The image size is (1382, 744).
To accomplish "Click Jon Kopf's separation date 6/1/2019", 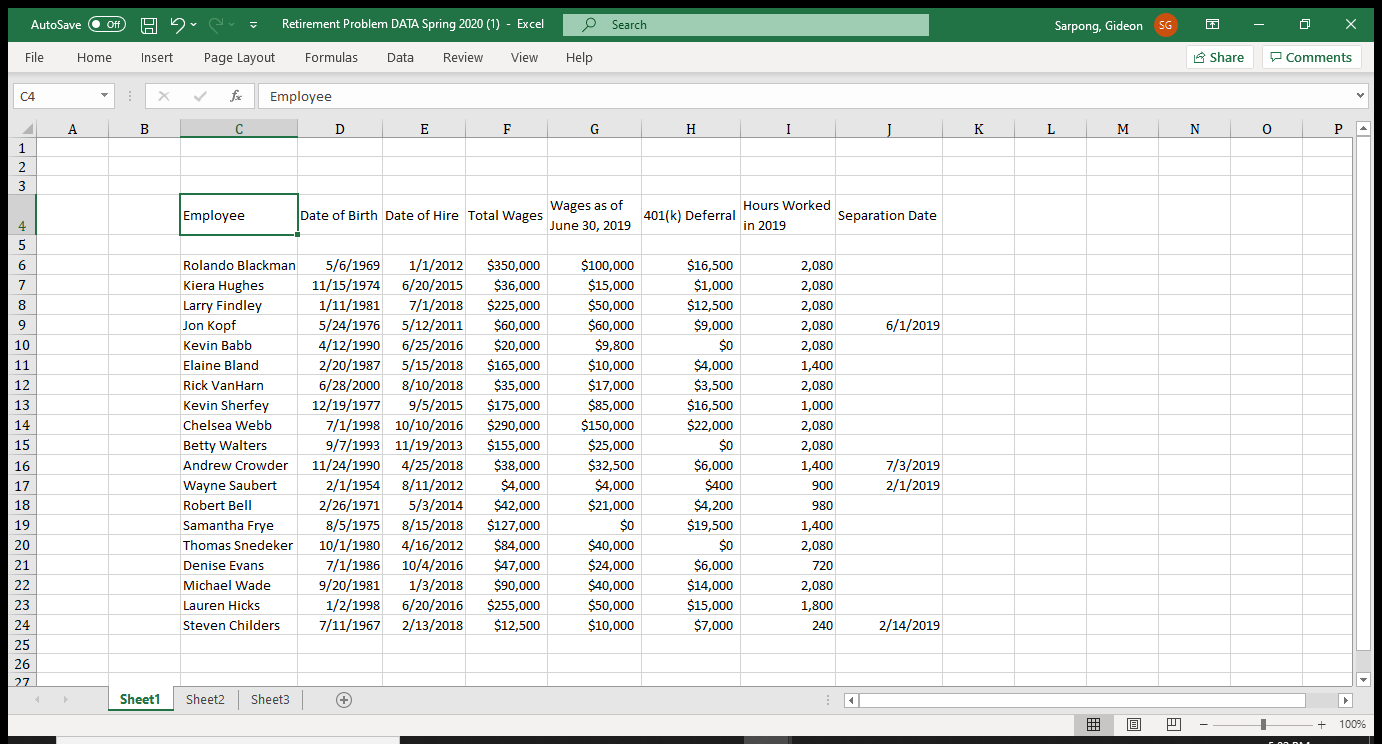I will pos(889,325).
